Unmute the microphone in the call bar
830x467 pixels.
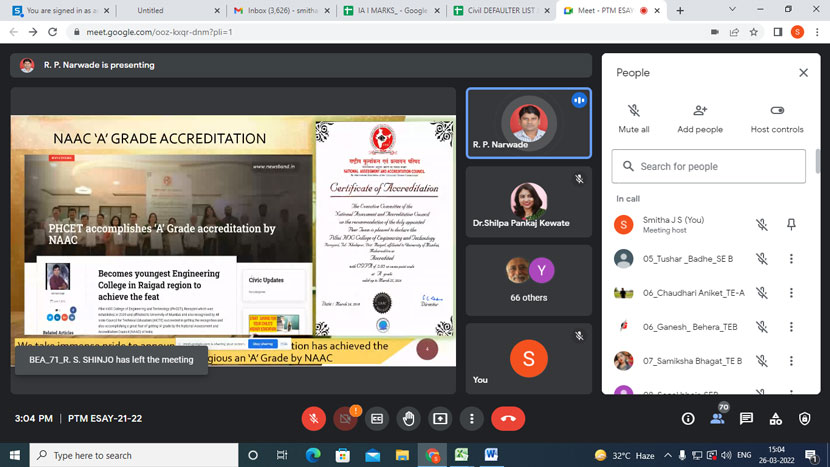tap(314, 418)
